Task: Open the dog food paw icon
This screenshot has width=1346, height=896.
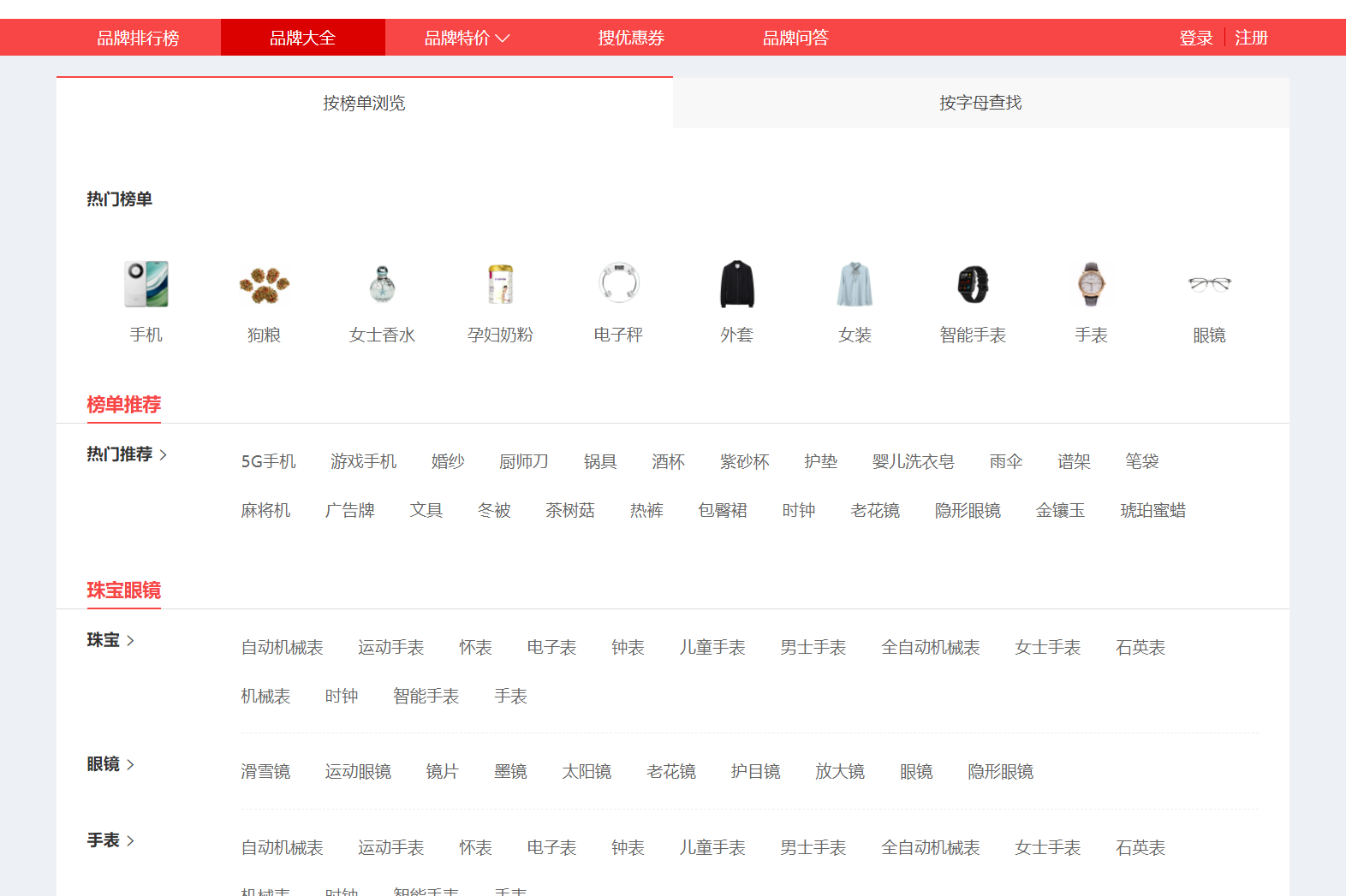Action: pos(264,284)
